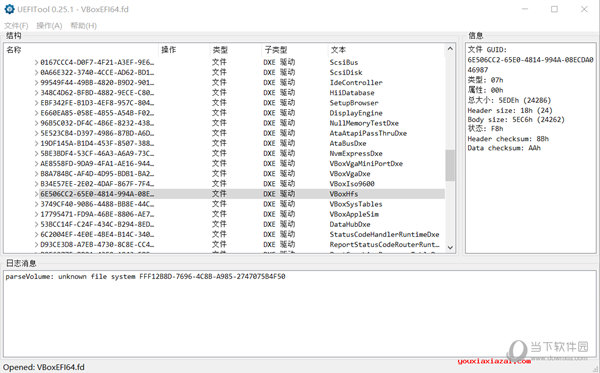The height and width of the screenshot is (373, 600).
Task: Select item 17795471-FD9A-46BE-8806-AE7…
Action: [x=97, y=214]
